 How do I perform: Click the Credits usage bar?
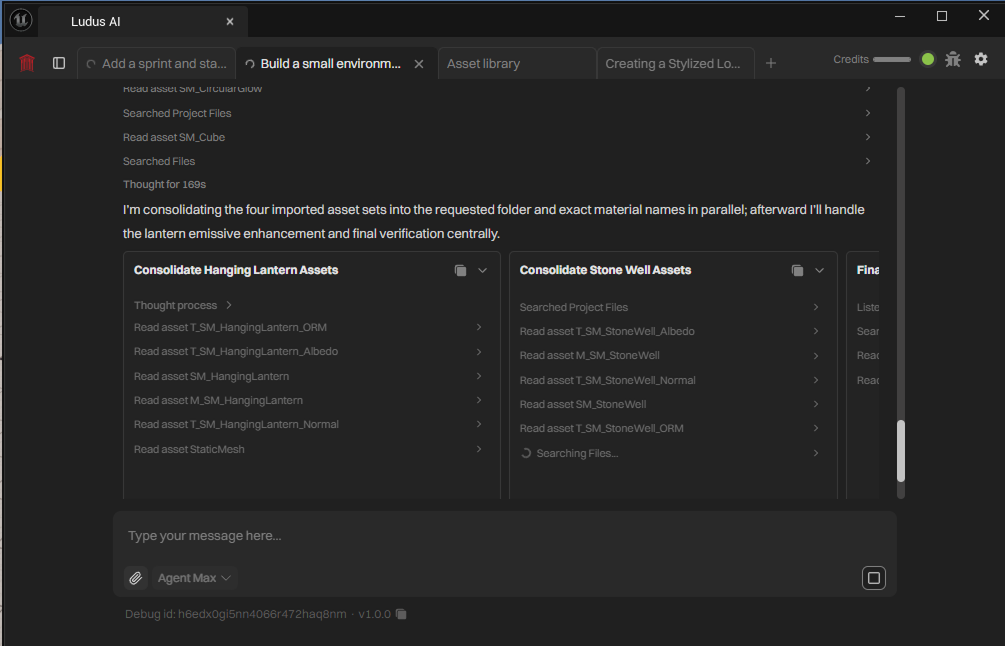click(892, 60)
